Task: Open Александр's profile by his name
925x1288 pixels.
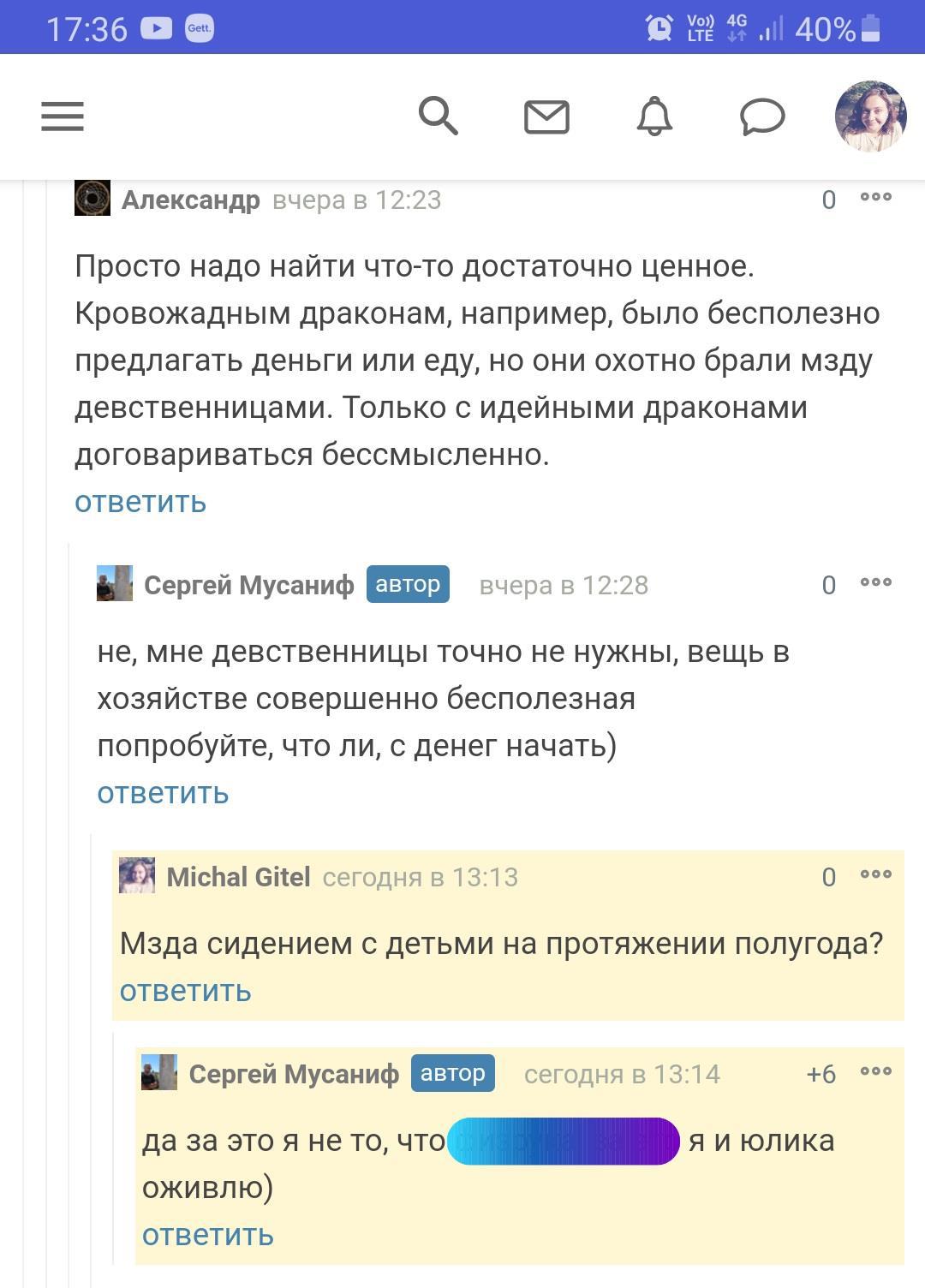Action: click(x=190, y=200)
